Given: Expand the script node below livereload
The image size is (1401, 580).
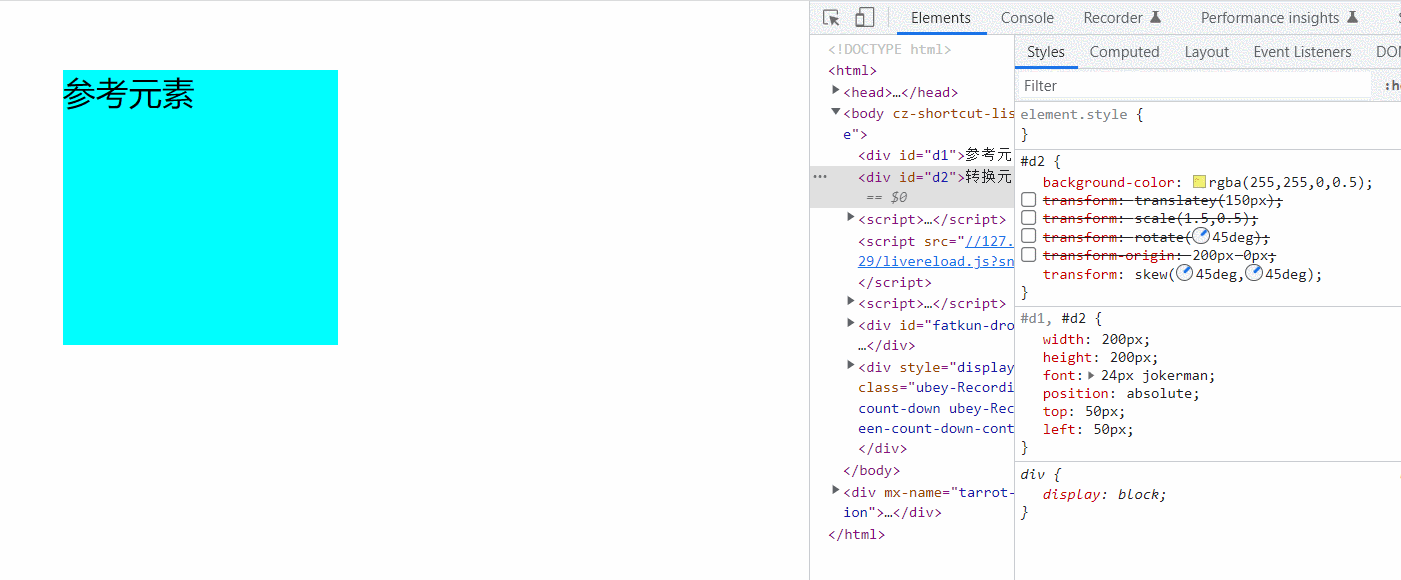Looking at the screenshot, I should [x=851, y=301].
